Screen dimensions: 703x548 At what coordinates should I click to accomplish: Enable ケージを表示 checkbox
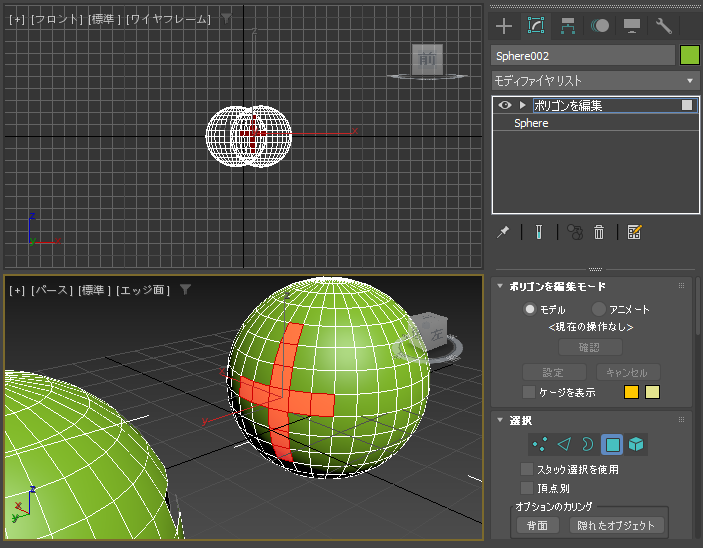(x=529, y=392)
